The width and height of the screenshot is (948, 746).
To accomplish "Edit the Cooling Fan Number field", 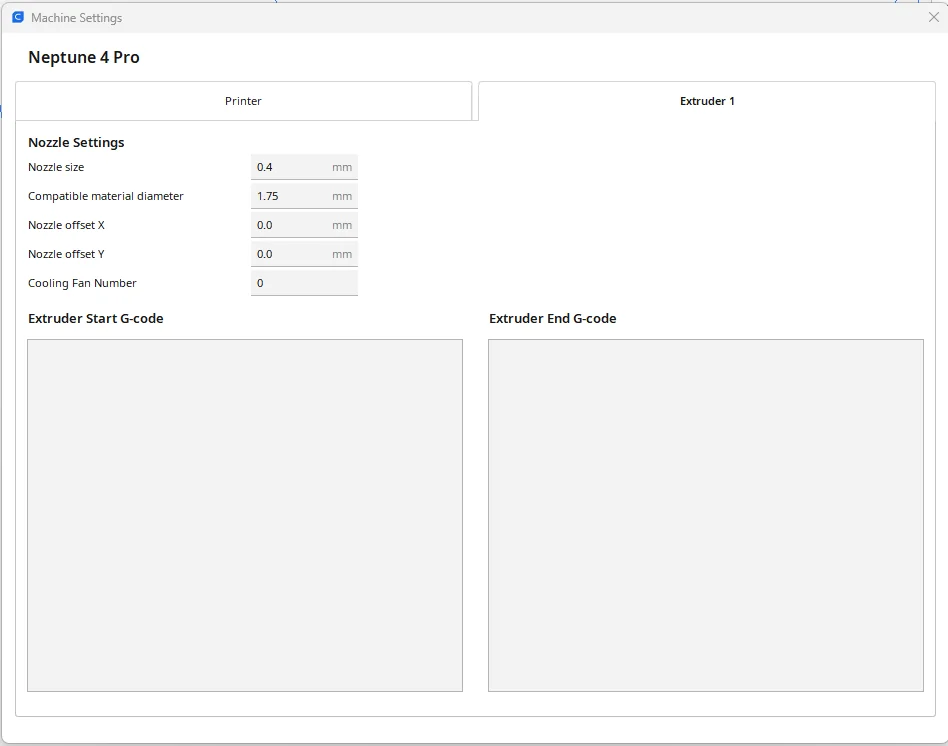I will tap(304, 283).
